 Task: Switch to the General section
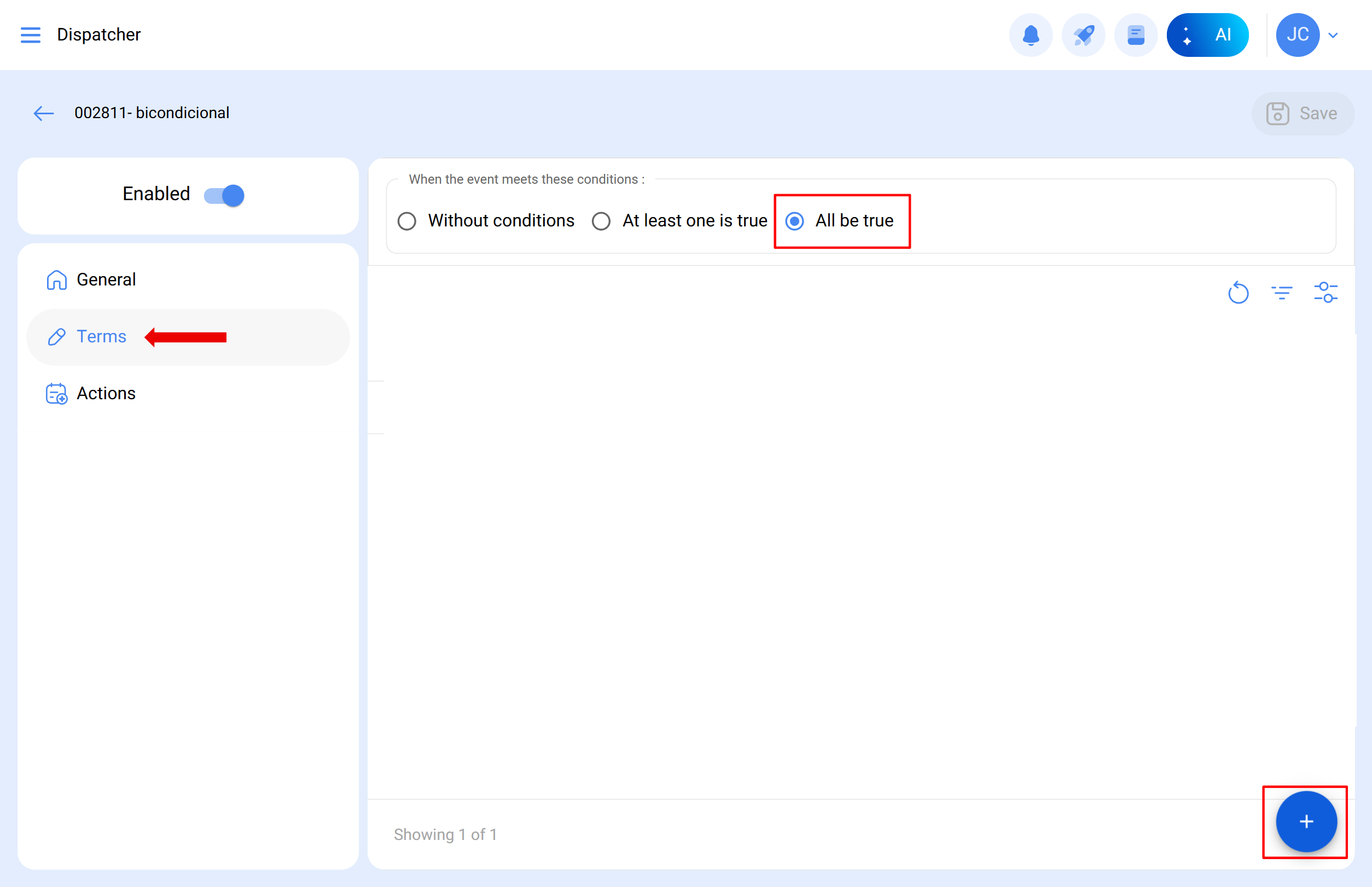[x=106, y=279]
